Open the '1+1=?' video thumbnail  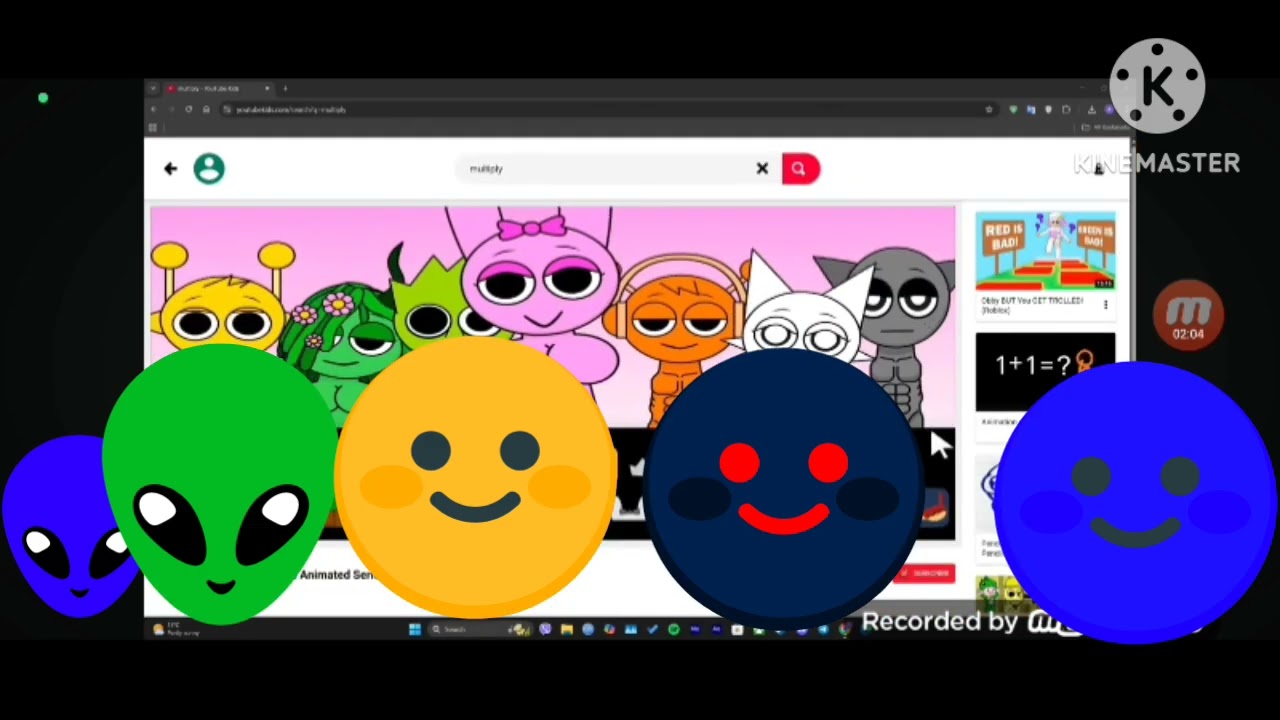(1045, 371)
